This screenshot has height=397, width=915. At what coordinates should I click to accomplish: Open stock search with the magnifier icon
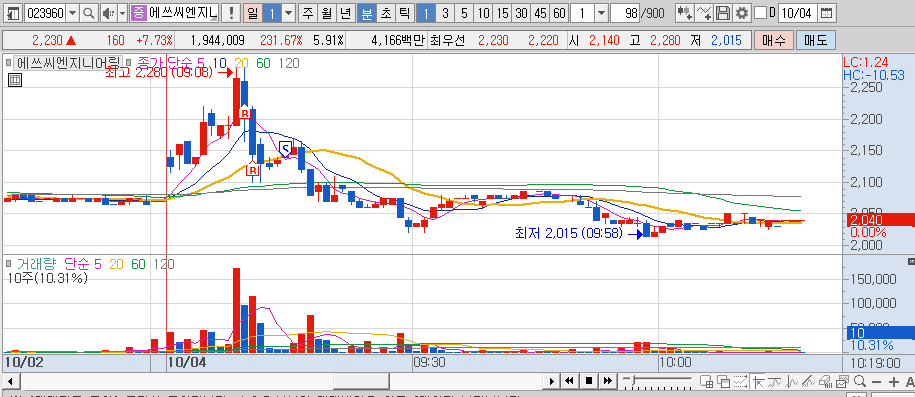(x=89, y=12)
